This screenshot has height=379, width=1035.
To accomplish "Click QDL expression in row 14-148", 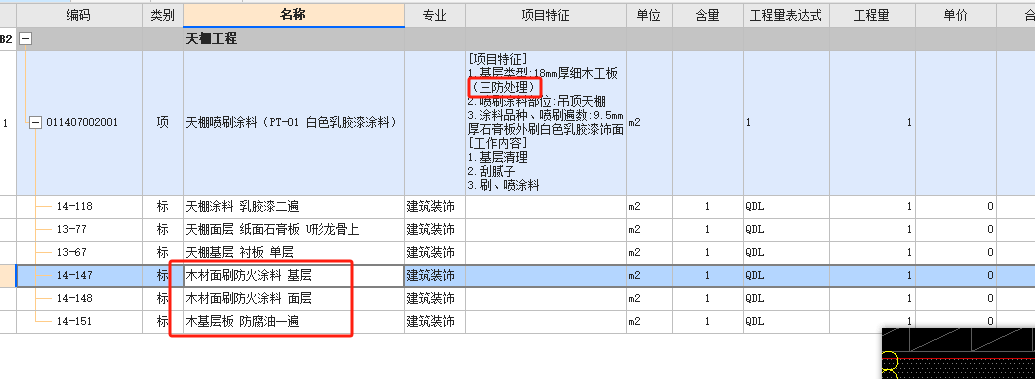I will [786, 298].
